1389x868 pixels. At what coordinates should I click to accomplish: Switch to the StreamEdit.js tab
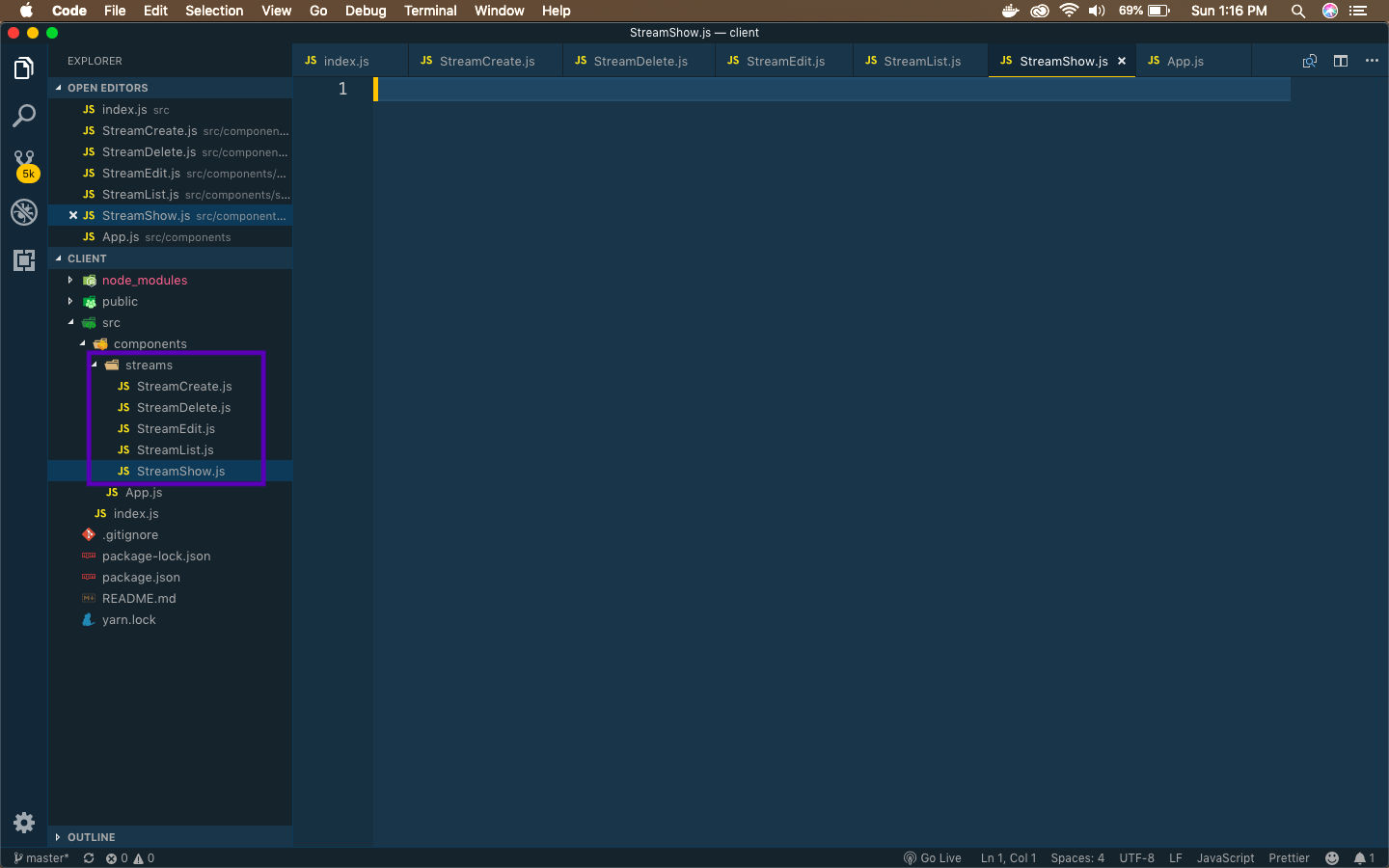coord(784,61)
